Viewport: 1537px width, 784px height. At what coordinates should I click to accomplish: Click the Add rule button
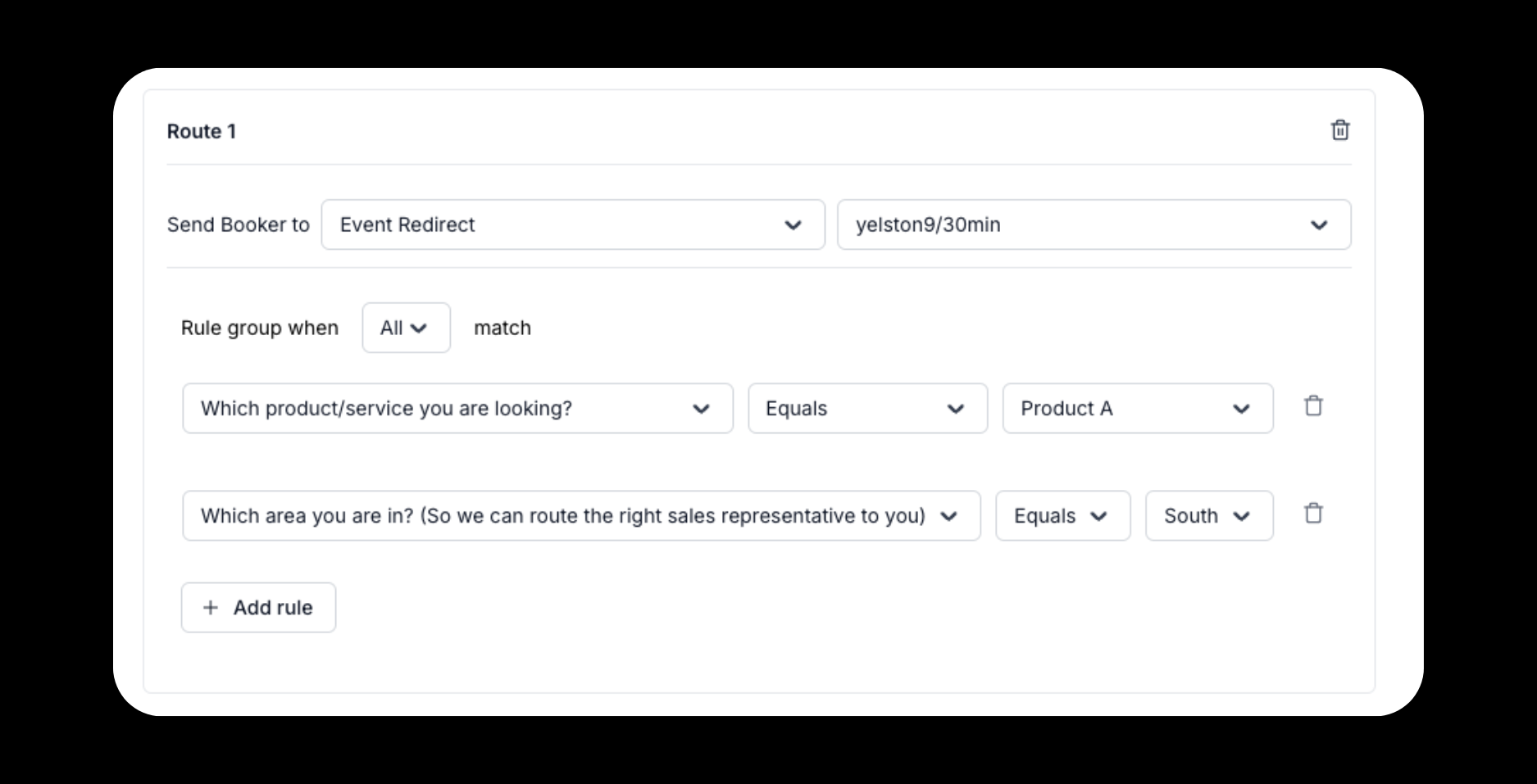point(258,607)
